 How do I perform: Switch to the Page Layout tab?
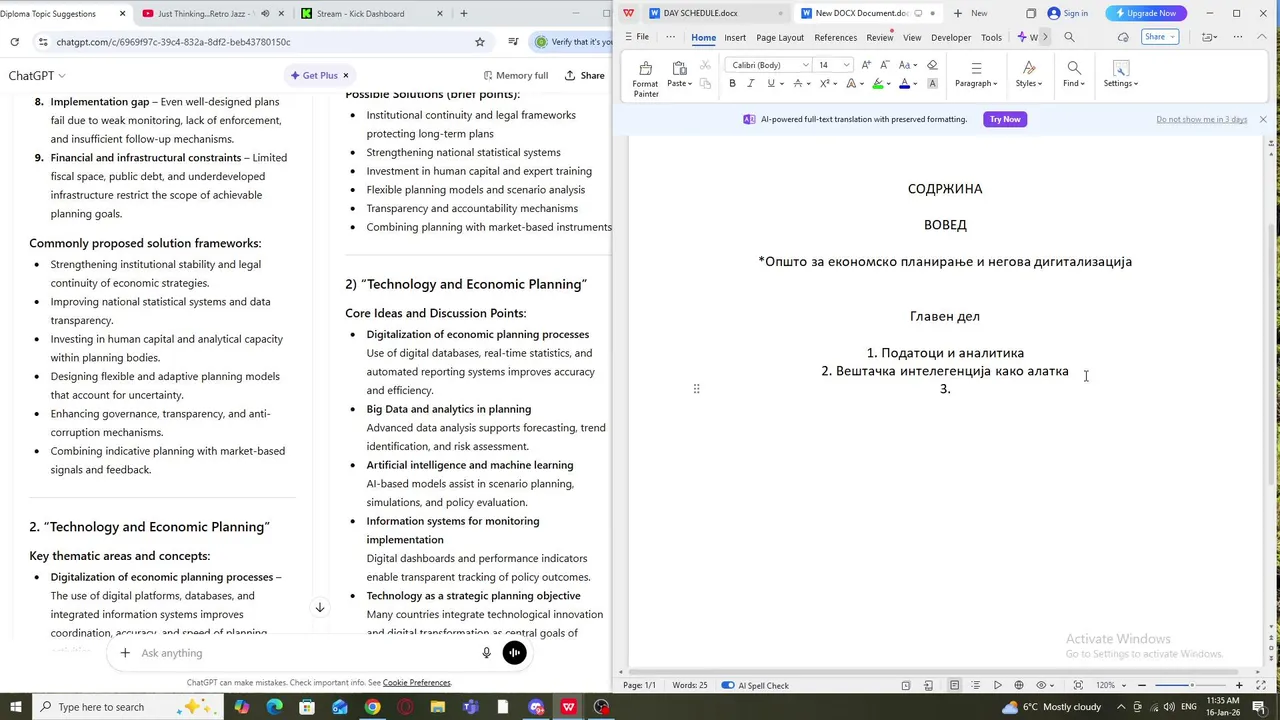[x=780, y=37]
